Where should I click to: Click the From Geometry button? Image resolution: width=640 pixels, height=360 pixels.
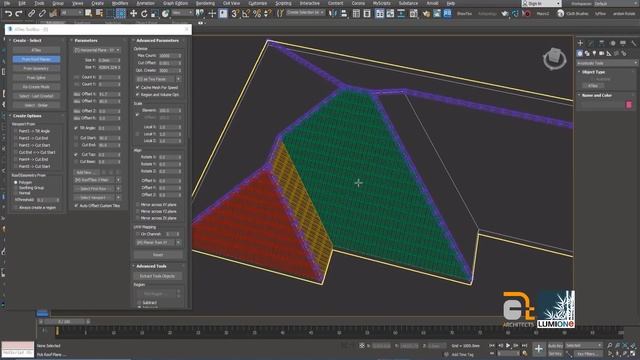coord(36,69)
